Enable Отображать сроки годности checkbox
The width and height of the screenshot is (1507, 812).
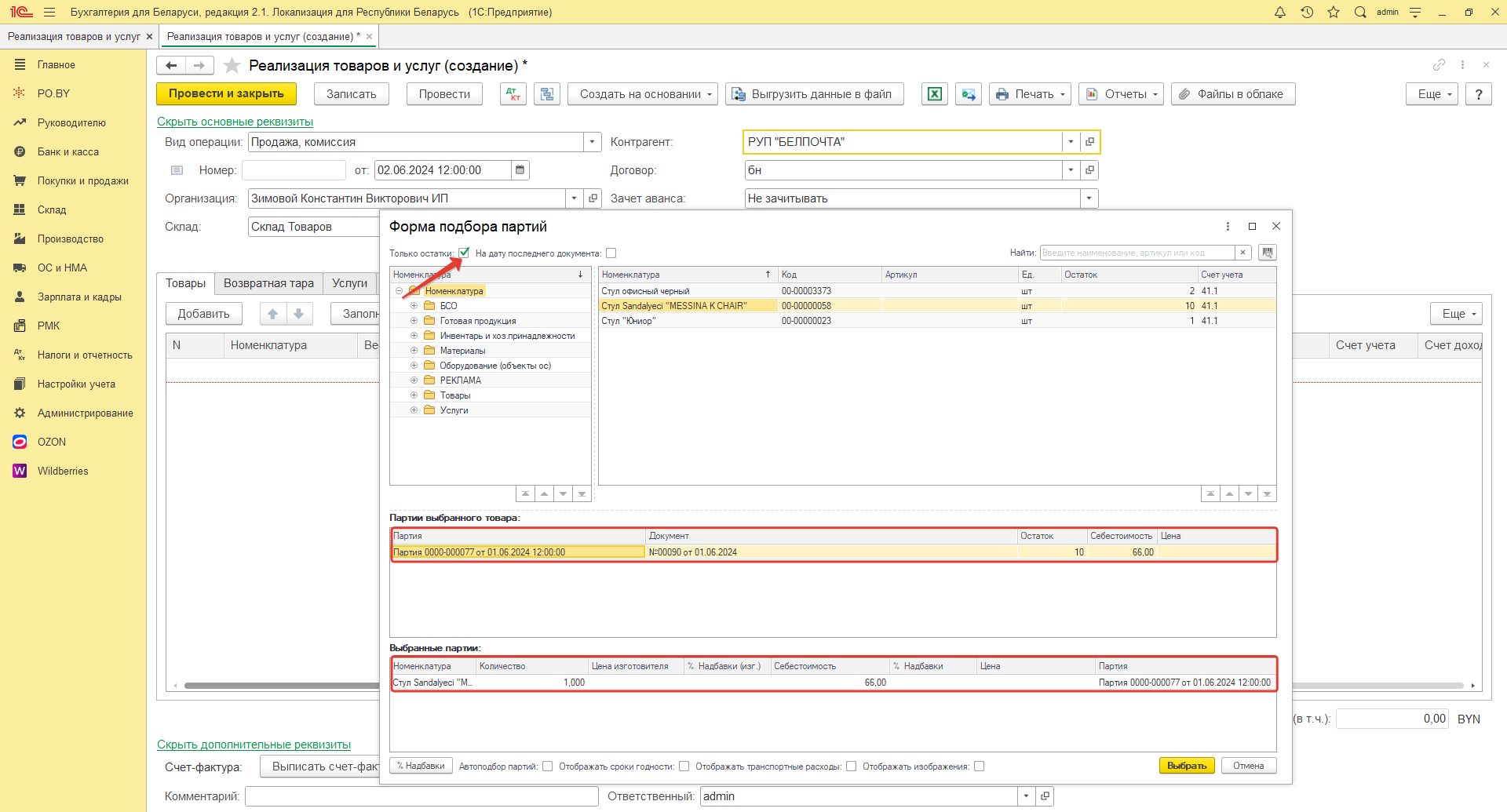coord(684,766)
